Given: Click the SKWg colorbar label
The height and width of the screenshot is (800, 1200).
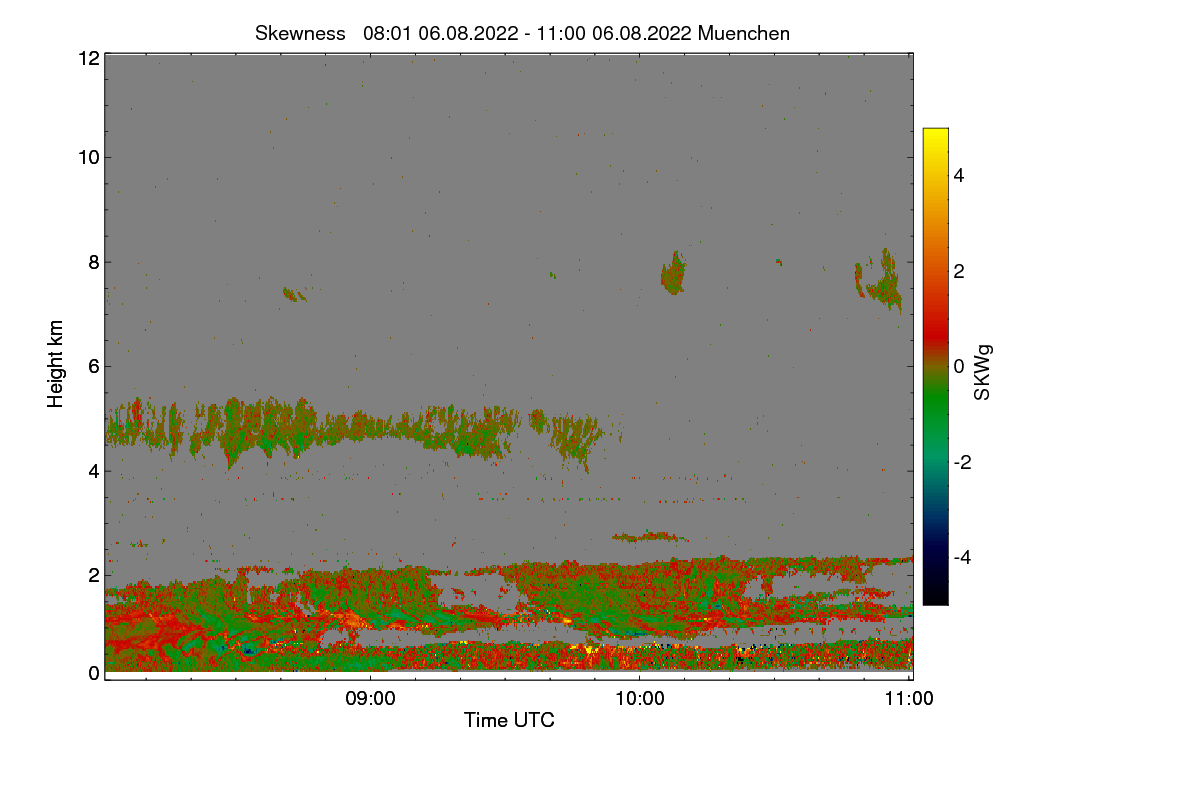Looking at the screenshot, I should click(x=983, y=373).
